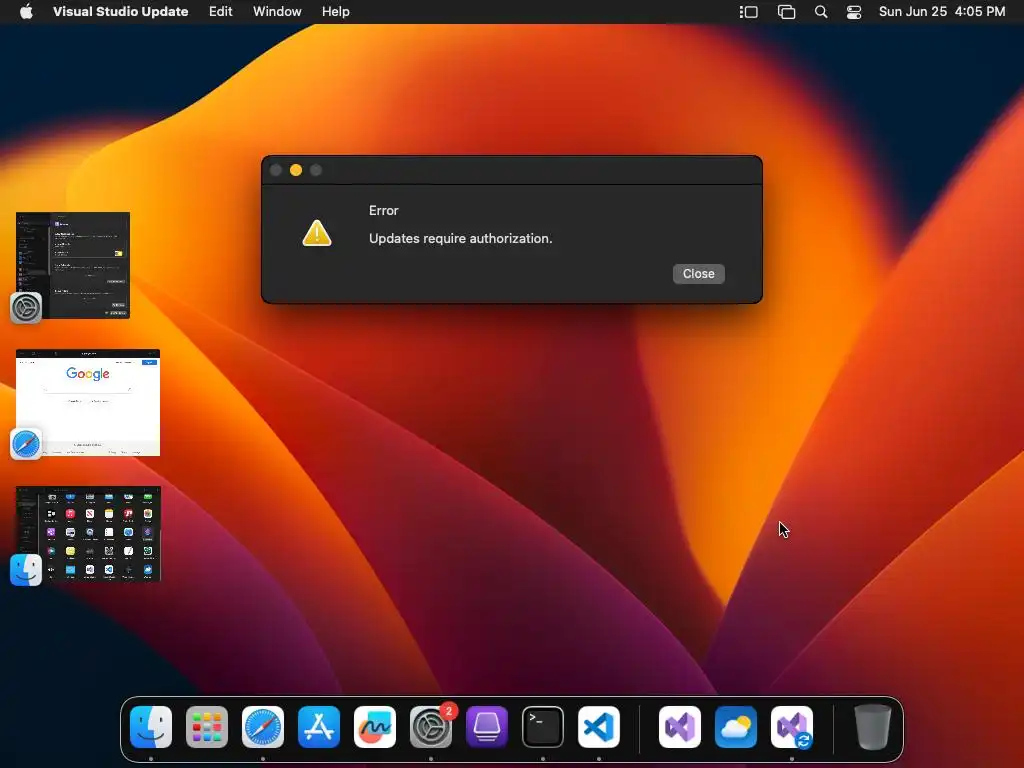Click System Settings gear badge in Stage Manager
1024x768 pixels.
coord(26,308)
